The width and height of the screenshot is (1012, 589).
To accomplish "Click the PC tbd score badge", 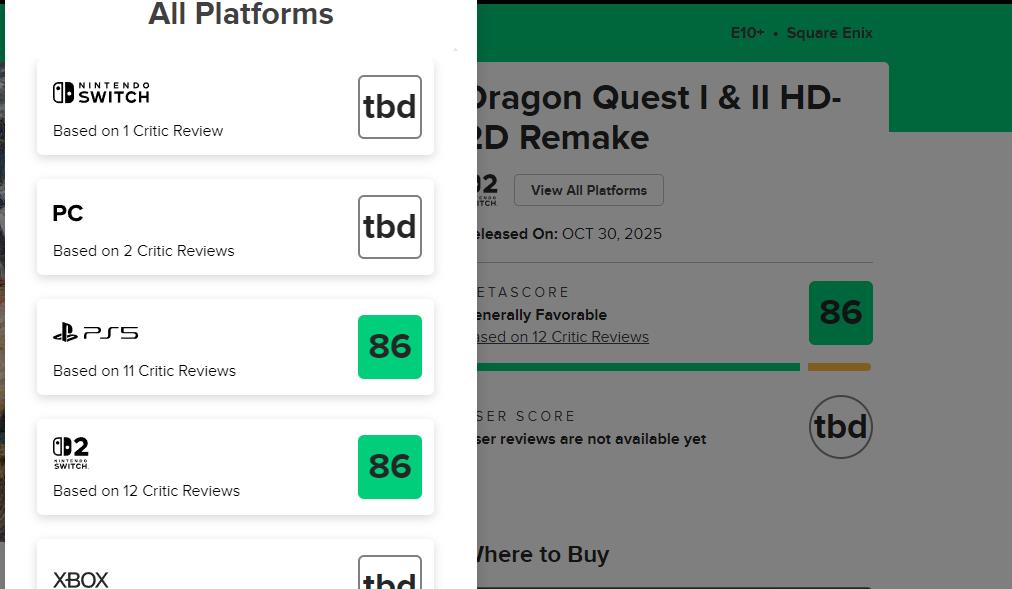I will click(389, 227).
